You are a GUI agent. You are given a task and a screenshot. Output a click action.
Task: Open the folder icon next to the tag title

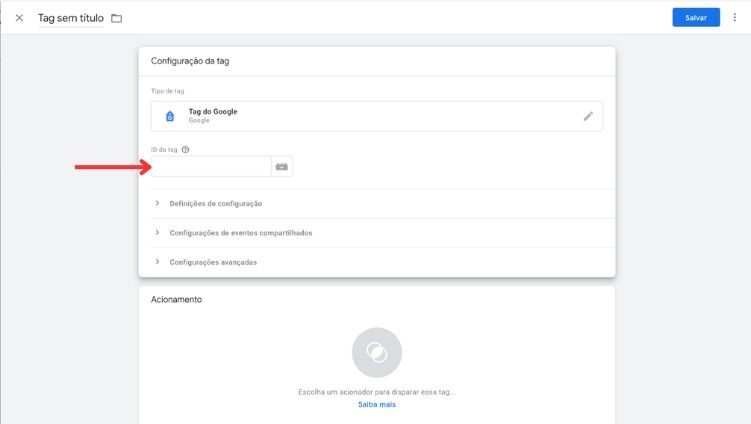point(116,18)
